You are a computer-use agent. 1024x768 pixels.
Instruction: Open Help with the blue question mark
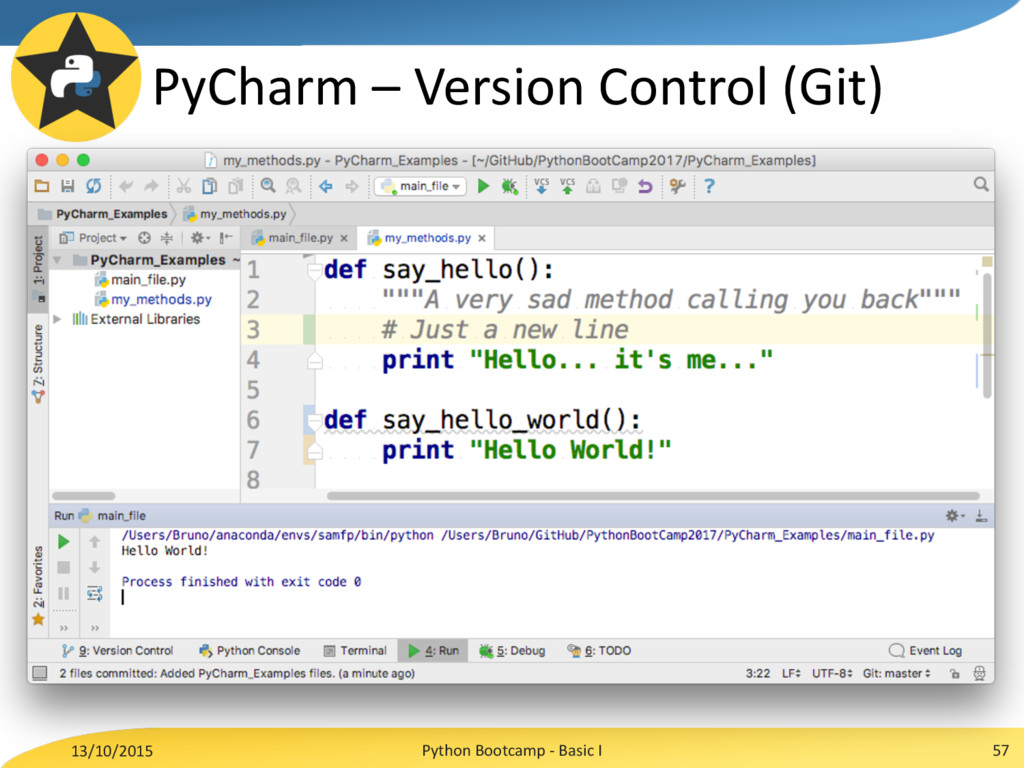click(x=709, y=187)
